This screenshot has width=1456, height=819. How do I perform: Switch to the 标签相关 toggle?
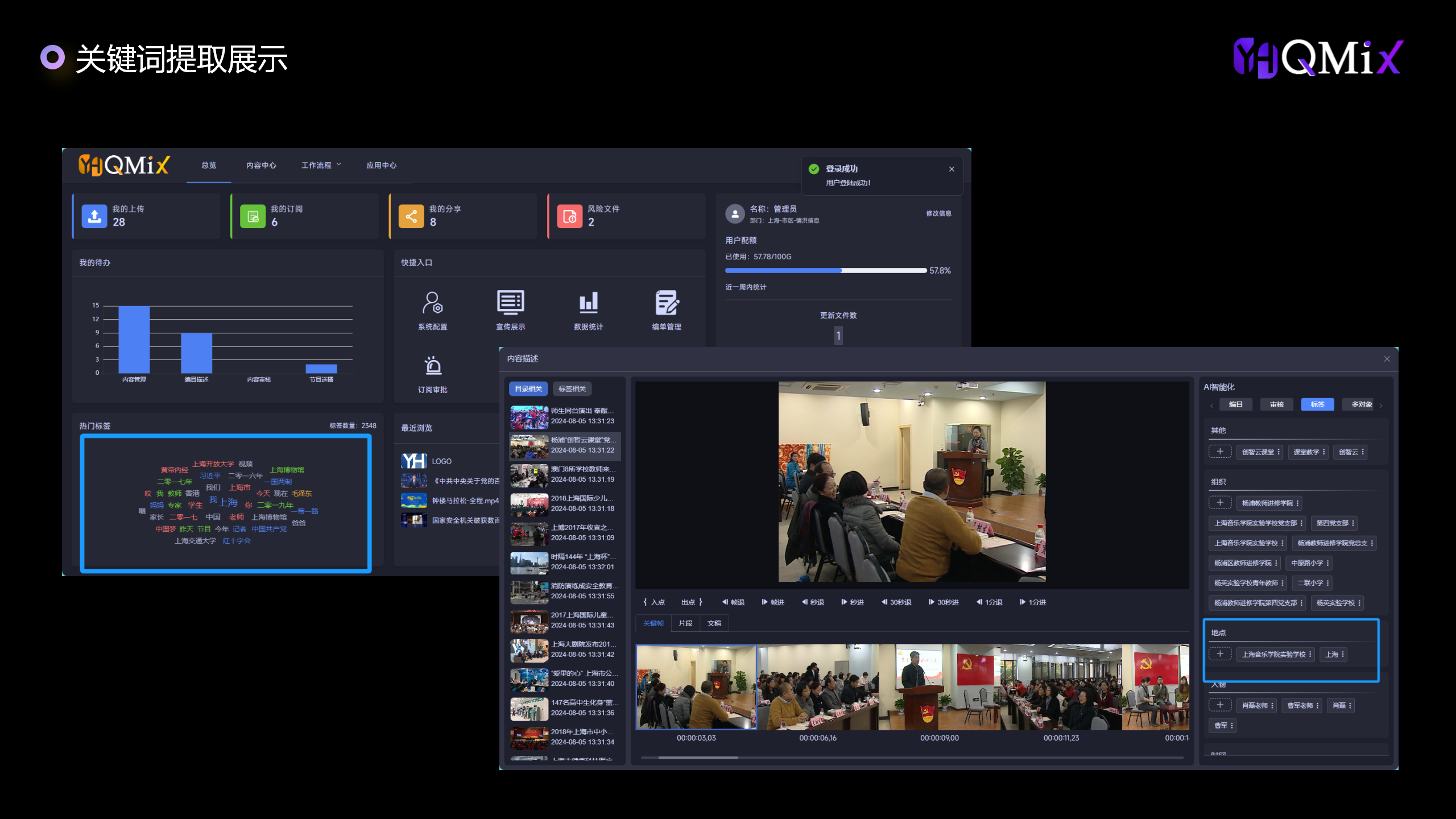(572, 389)
